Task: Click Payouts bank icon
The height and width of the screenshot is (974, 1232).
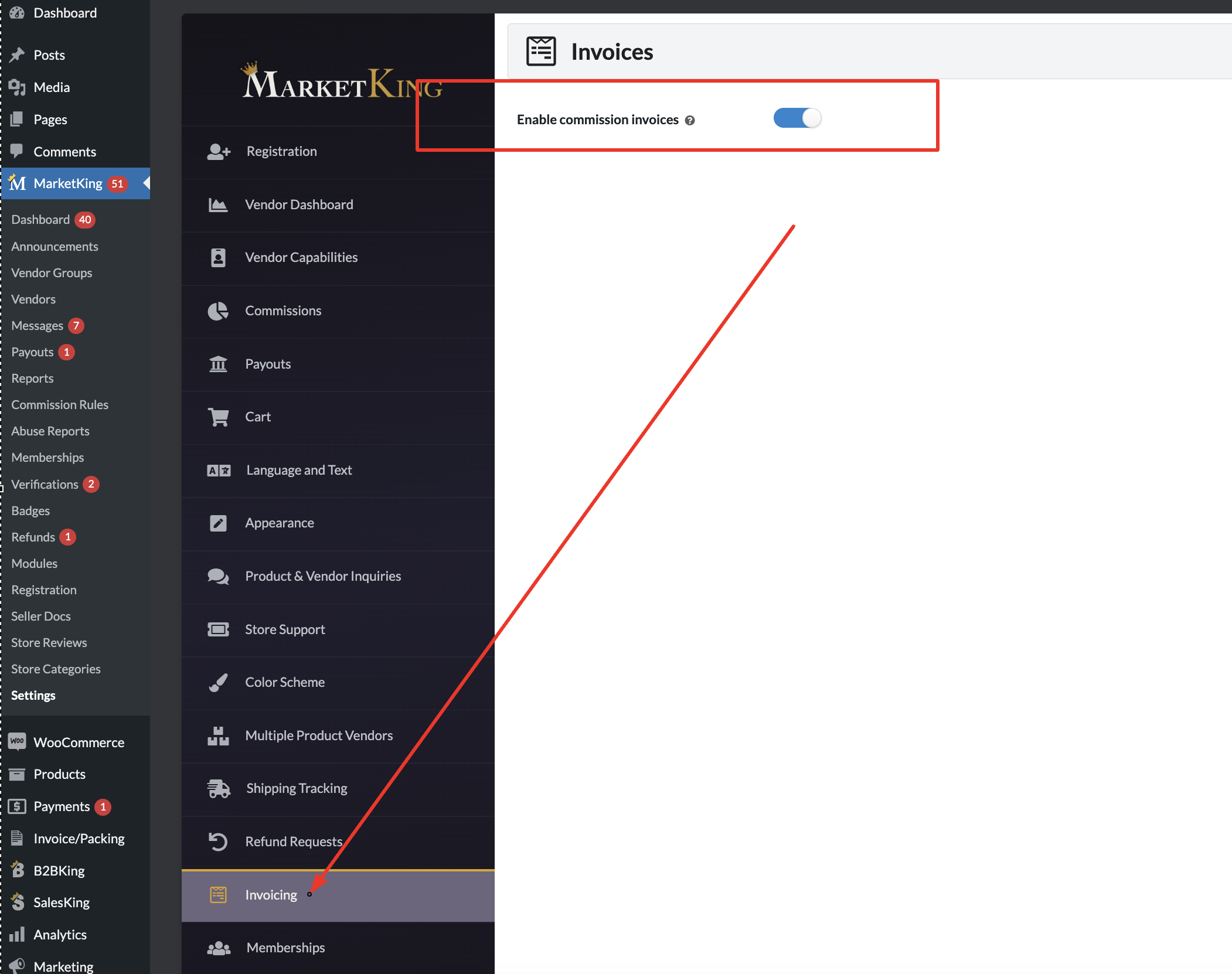Action: 218,364
